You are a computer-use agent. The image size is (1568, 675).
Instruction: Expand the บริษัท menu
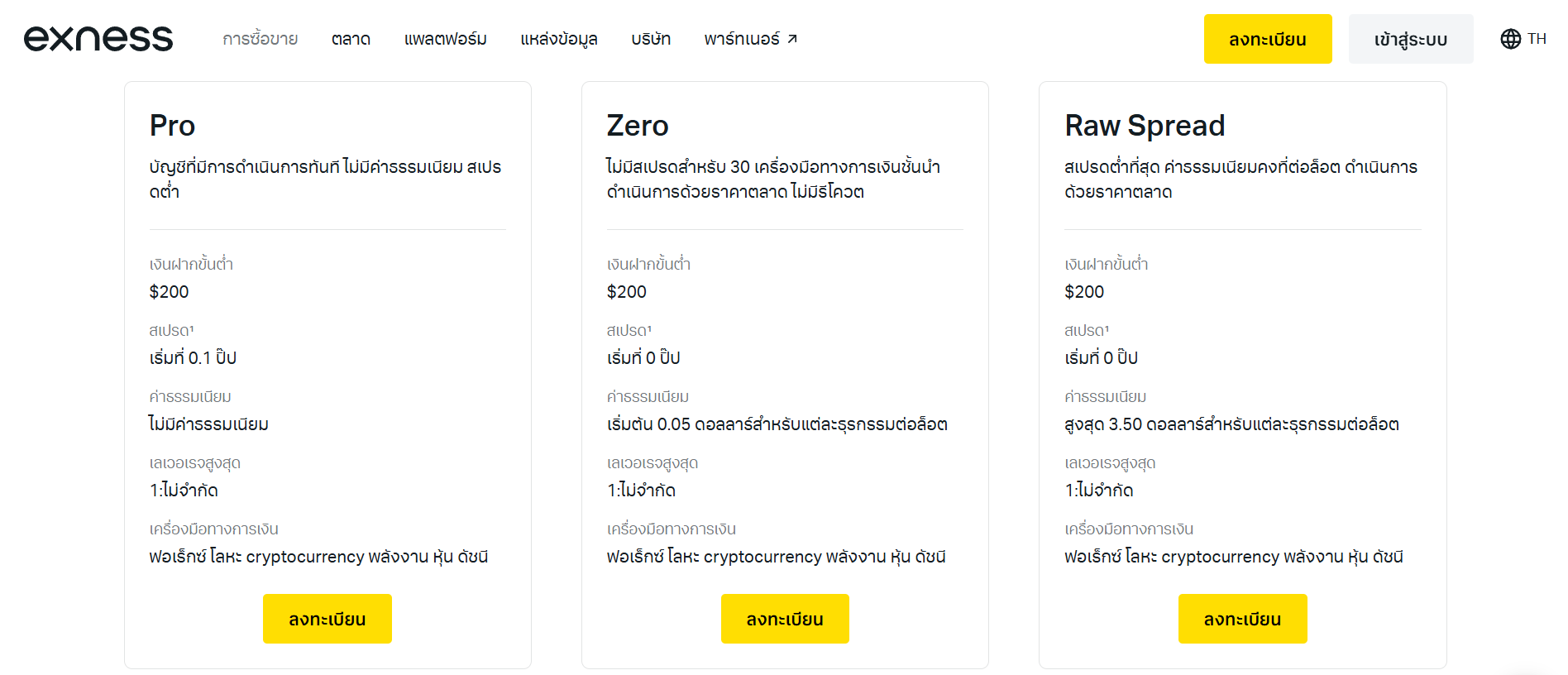[651, 39]
